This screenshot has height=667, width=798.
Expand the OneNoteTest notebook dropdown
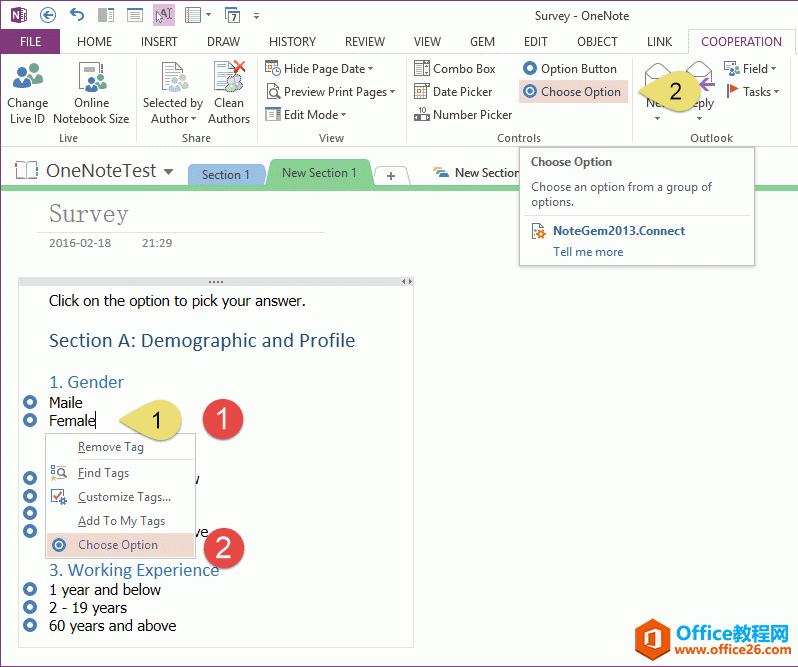click(x=168, y=171)
